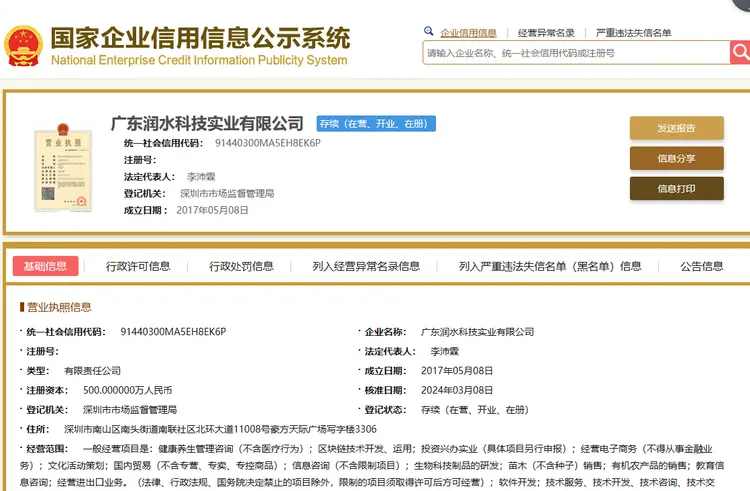Image resolution: width=750 pixels, height=491 pixels.
Task: Click the red search magnifier button
Action: coord(739,52)
